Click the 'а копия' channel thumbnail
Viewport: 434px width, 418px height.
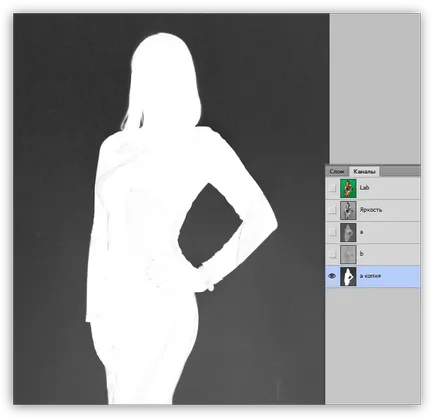[348, 276]
